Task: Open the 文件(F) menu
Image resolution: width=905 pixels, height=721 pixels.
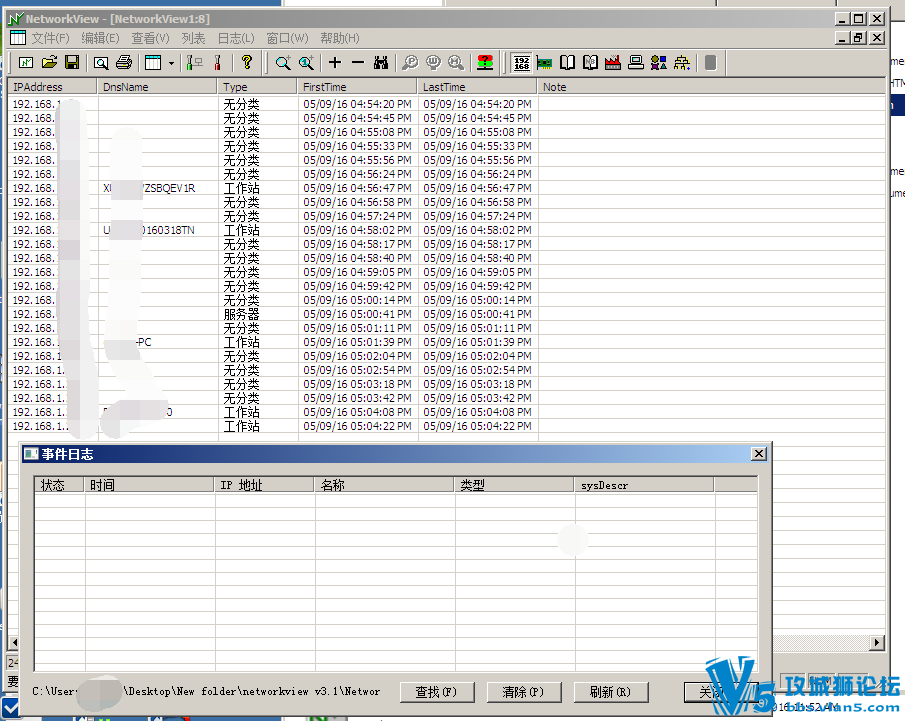Action: coord(50,38)
